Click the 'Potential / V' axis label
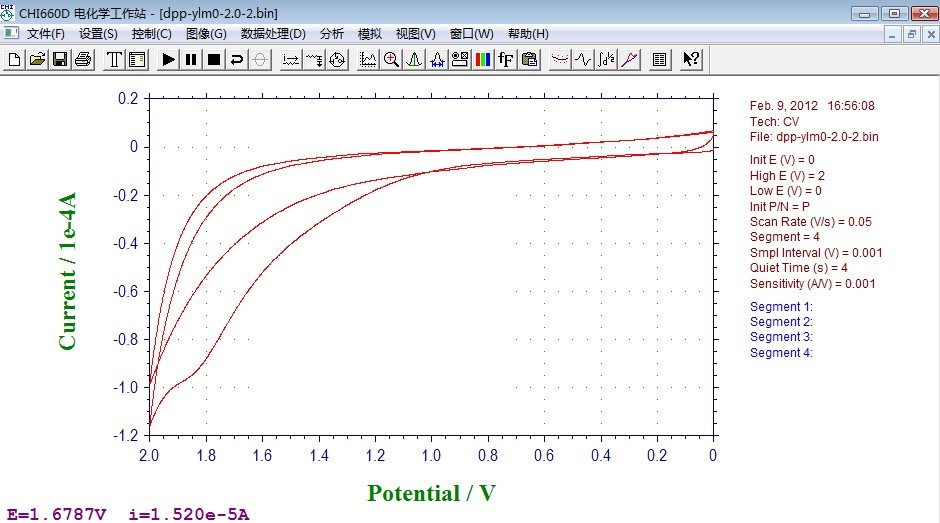Image resolution: width=940 pixels, height=523 pixels. [x=431, y=493]
